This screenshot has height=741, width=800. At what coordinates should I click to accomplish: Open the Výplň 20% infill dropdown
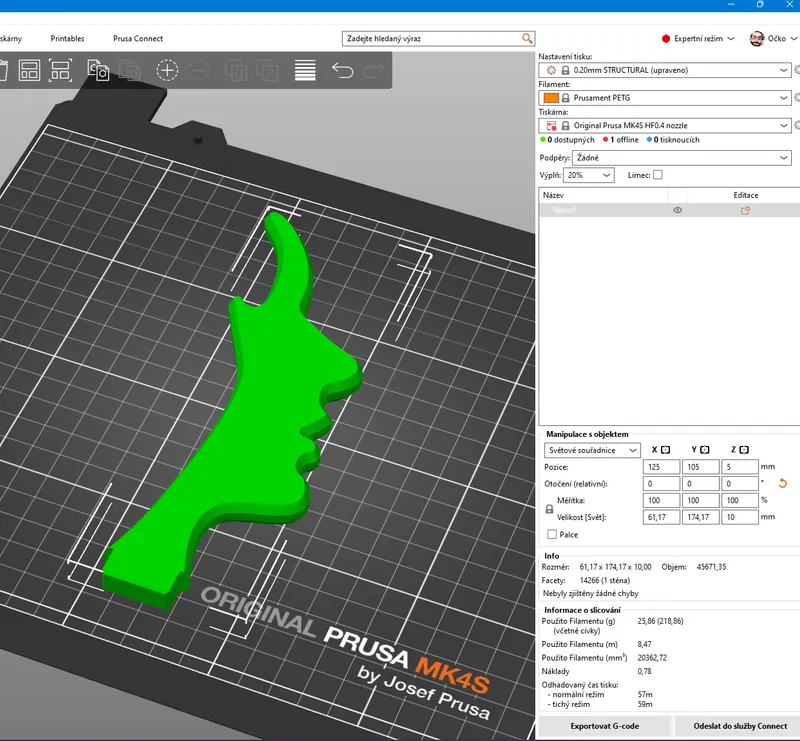589,175
